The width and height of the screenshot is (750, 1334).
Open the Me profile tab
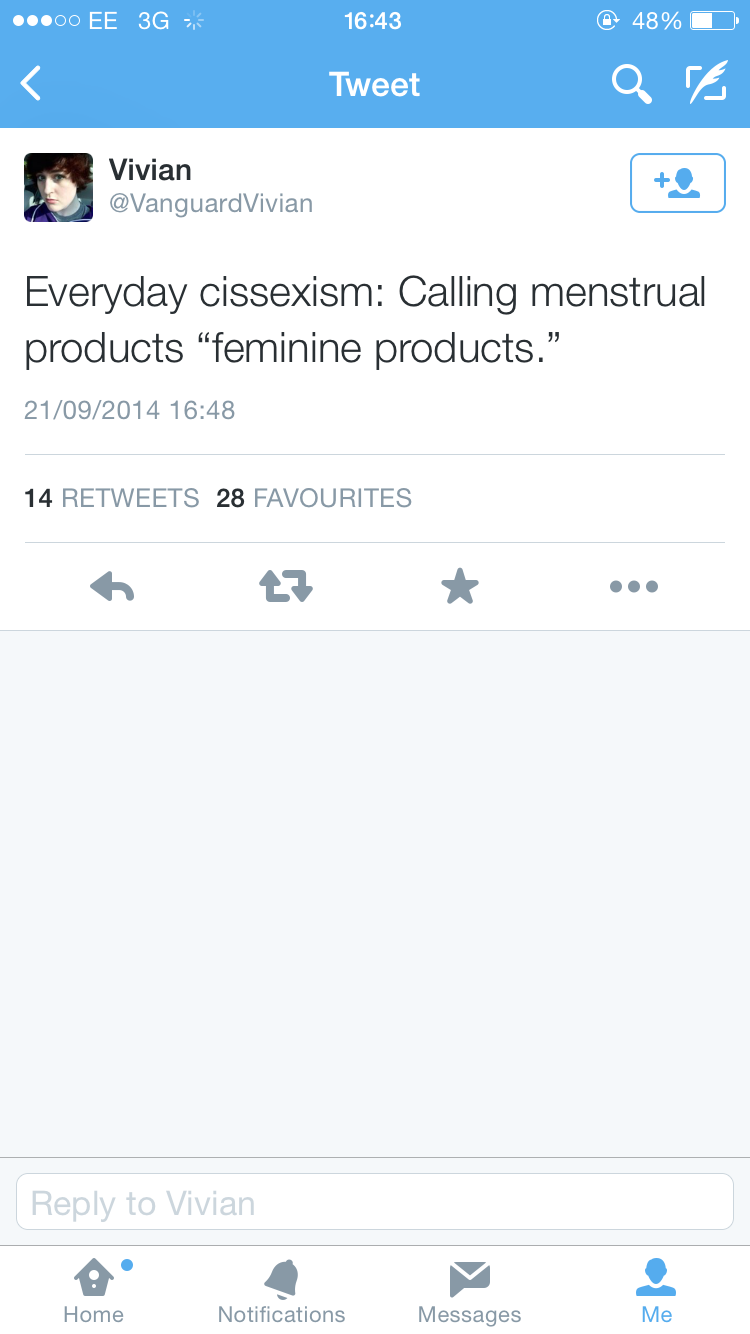(656, 1290)
